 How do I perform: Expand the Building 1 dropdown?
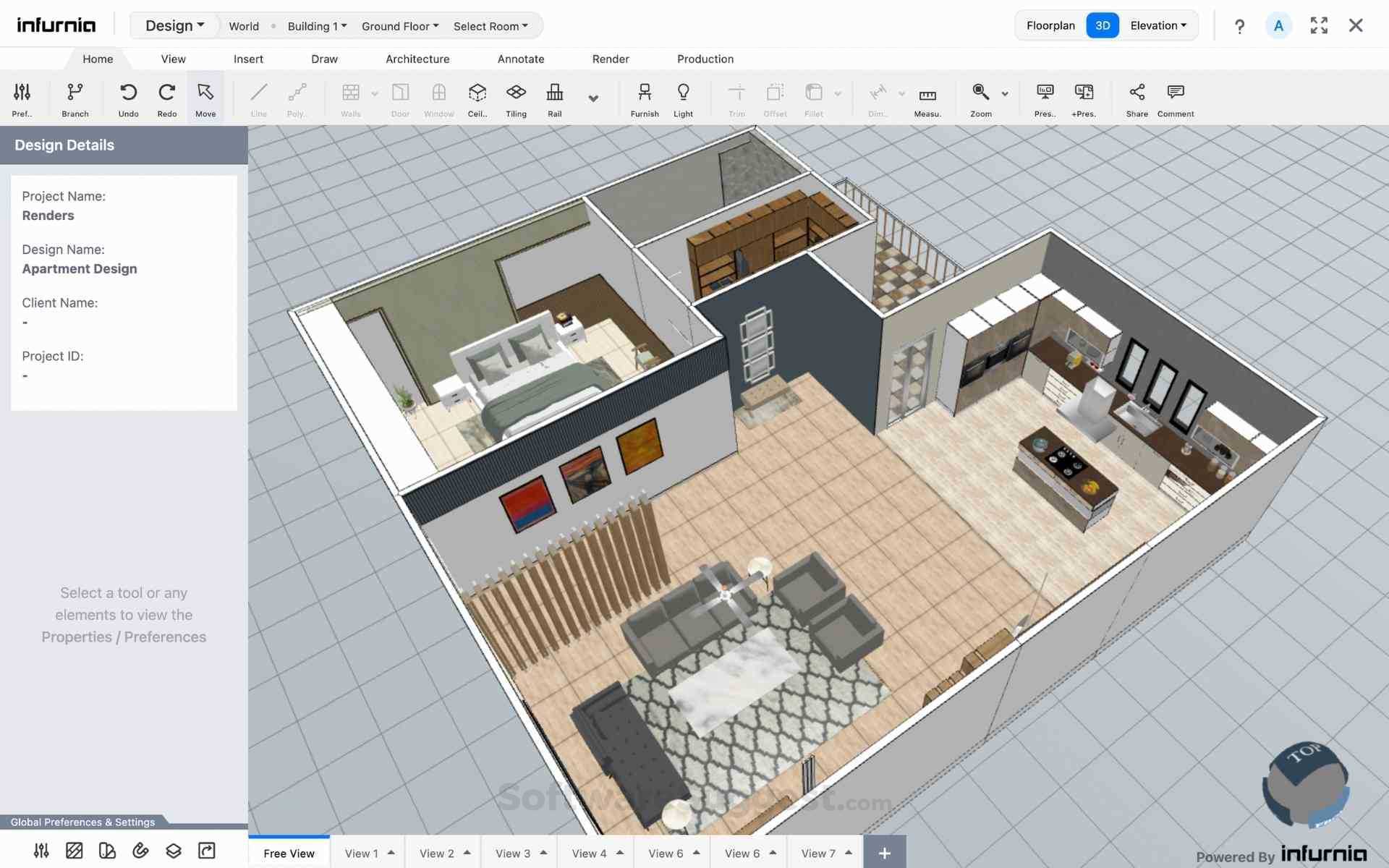(314, 25)
